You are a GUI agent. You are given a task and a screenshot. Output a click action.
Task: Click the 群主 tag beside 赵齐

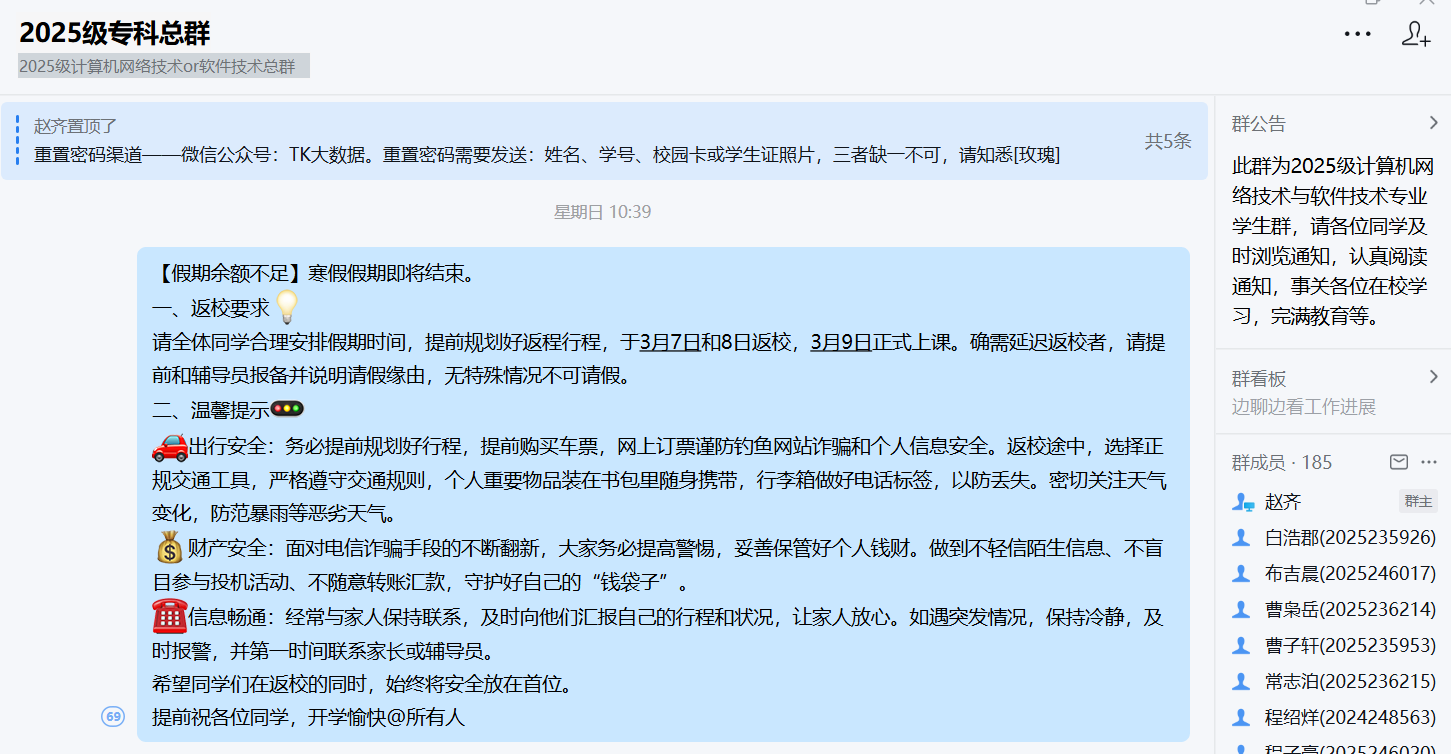tap(1417, 501)
